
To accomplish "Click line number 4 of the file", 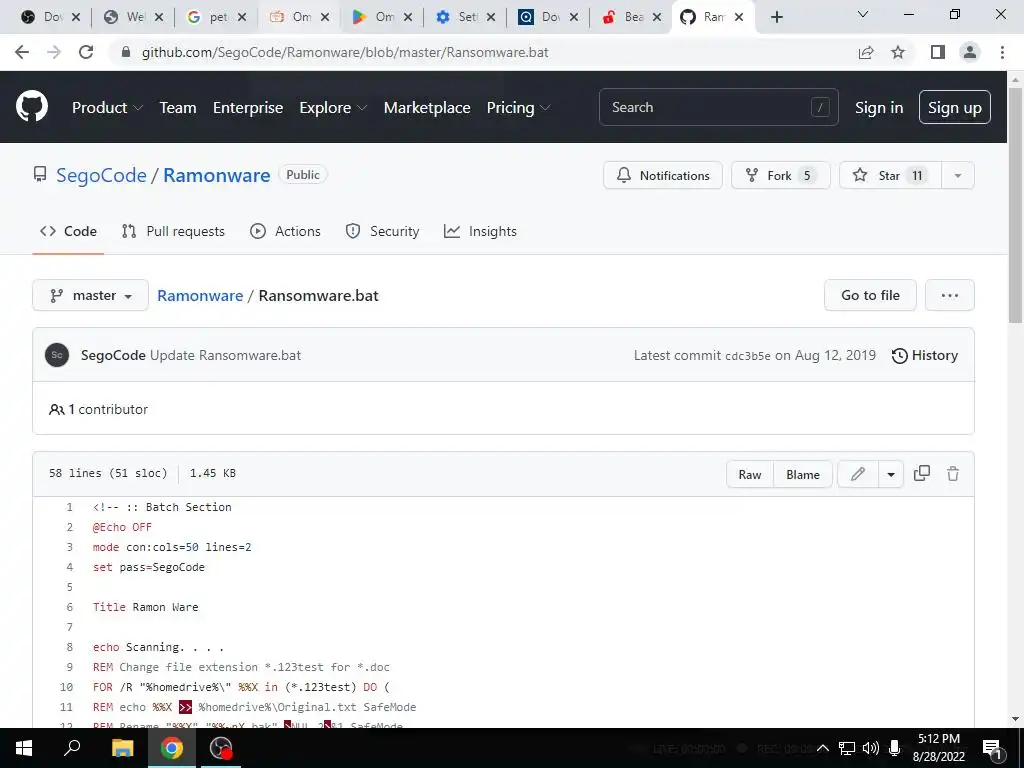I will (x=69, y=567).
